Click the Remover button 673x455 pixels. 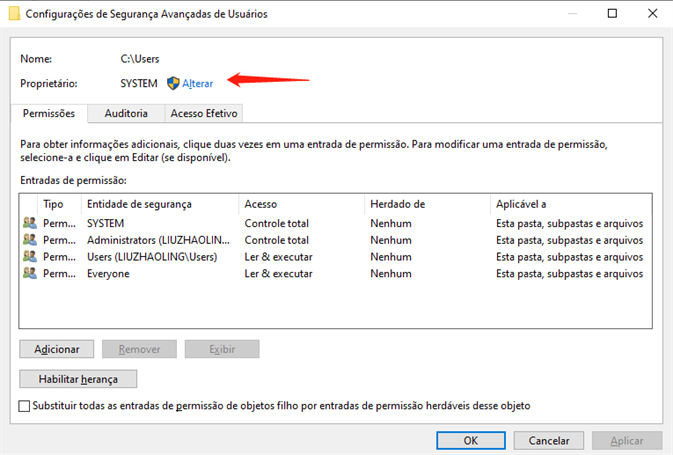pyautogui.click(x=139, y=349)
